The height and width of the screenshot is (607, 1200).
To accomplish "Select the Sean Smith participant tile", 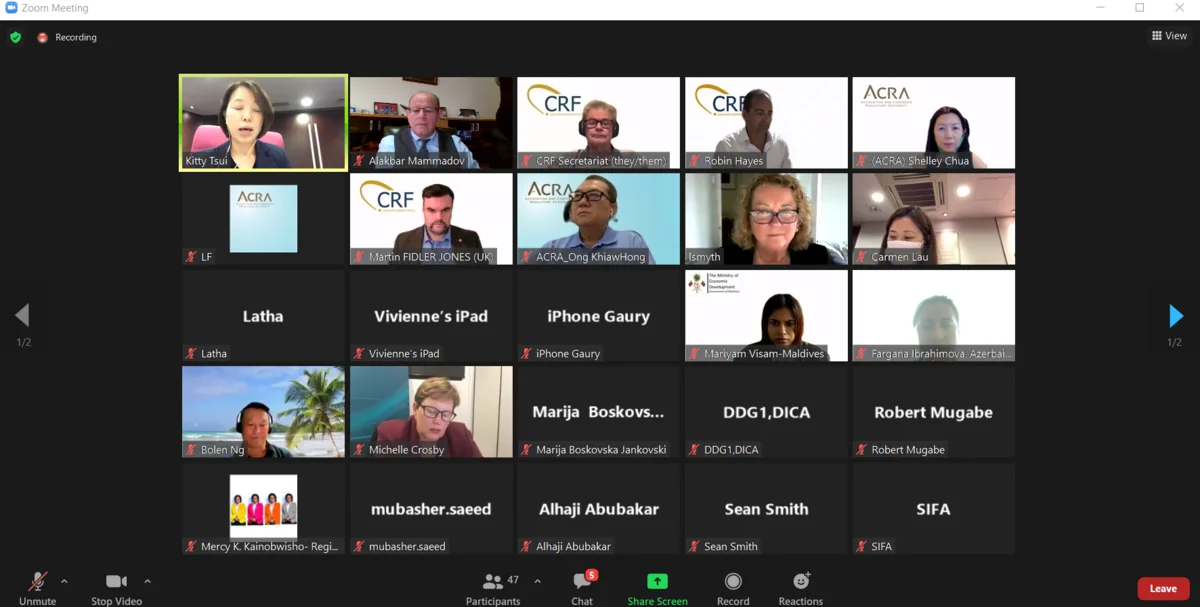I will (766, 509).
